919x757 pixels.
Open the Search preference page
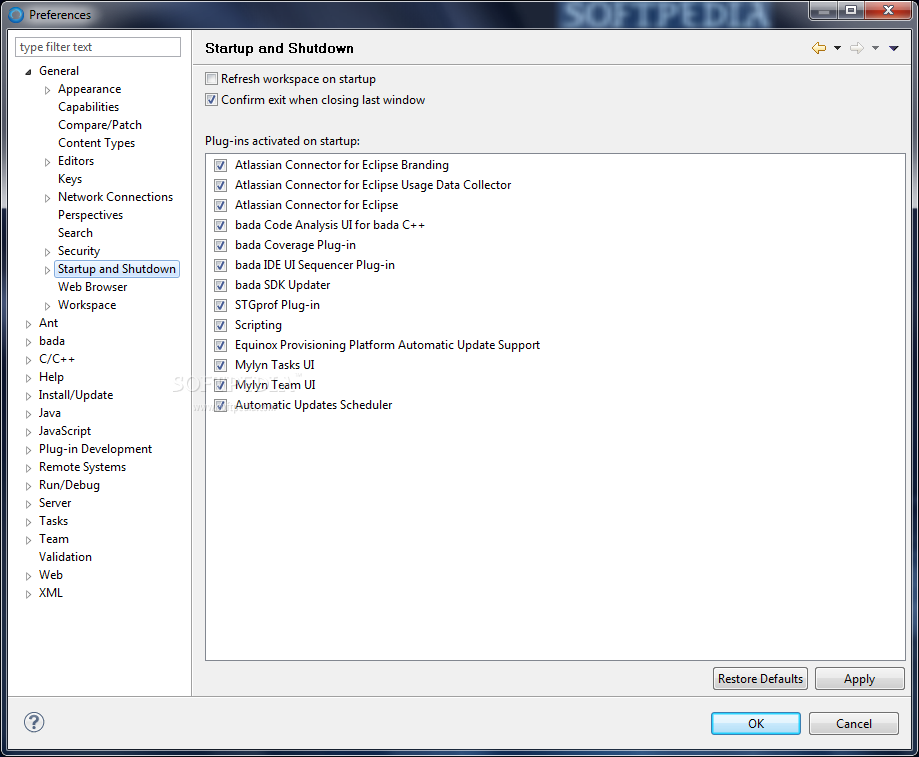click(x=75, y=233)
